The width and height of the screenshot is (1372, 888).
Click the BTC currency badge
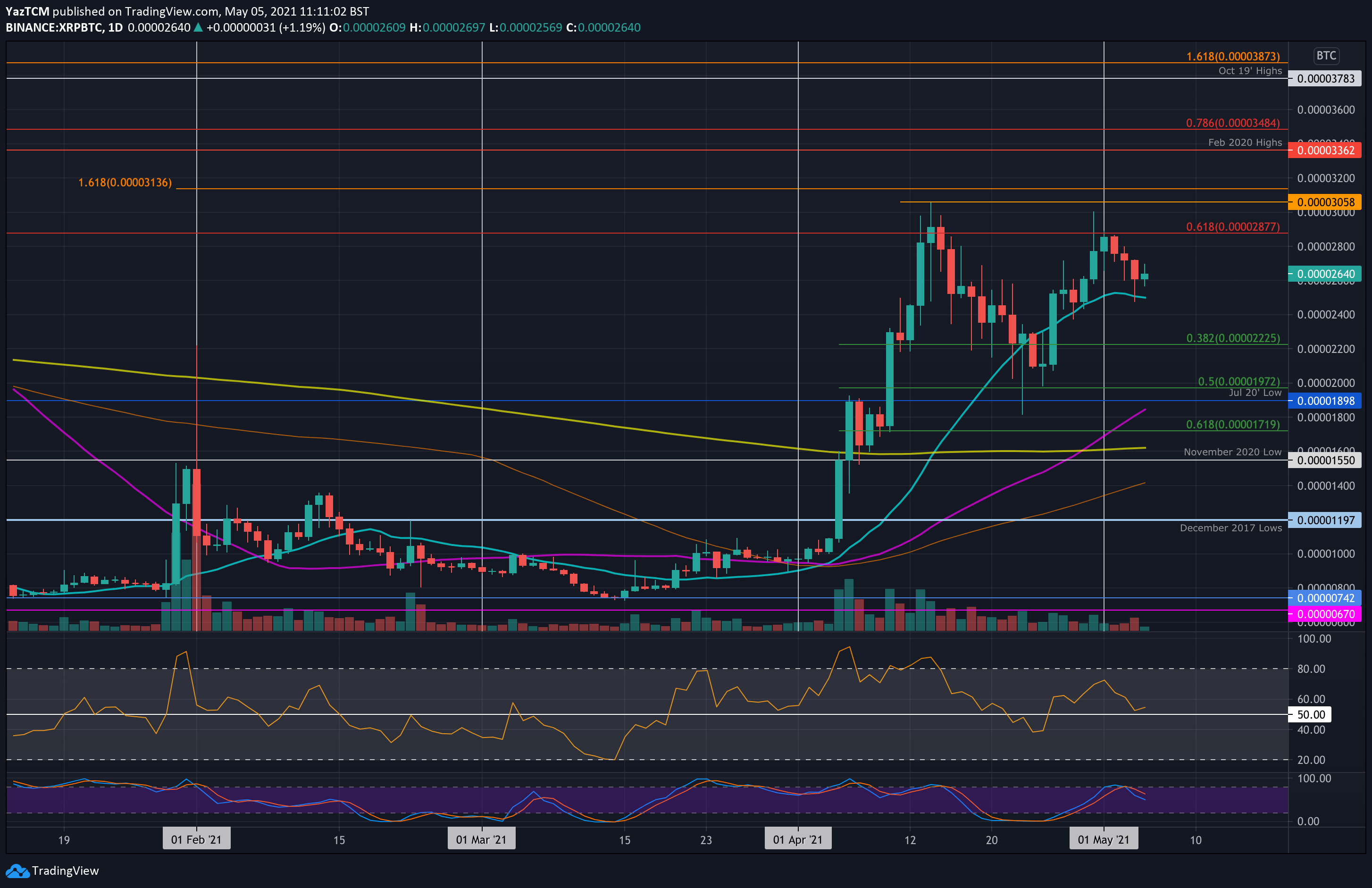click(1326, 55)
